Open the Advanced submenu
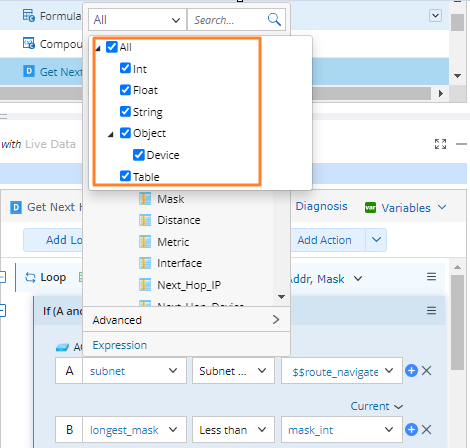 186,320
